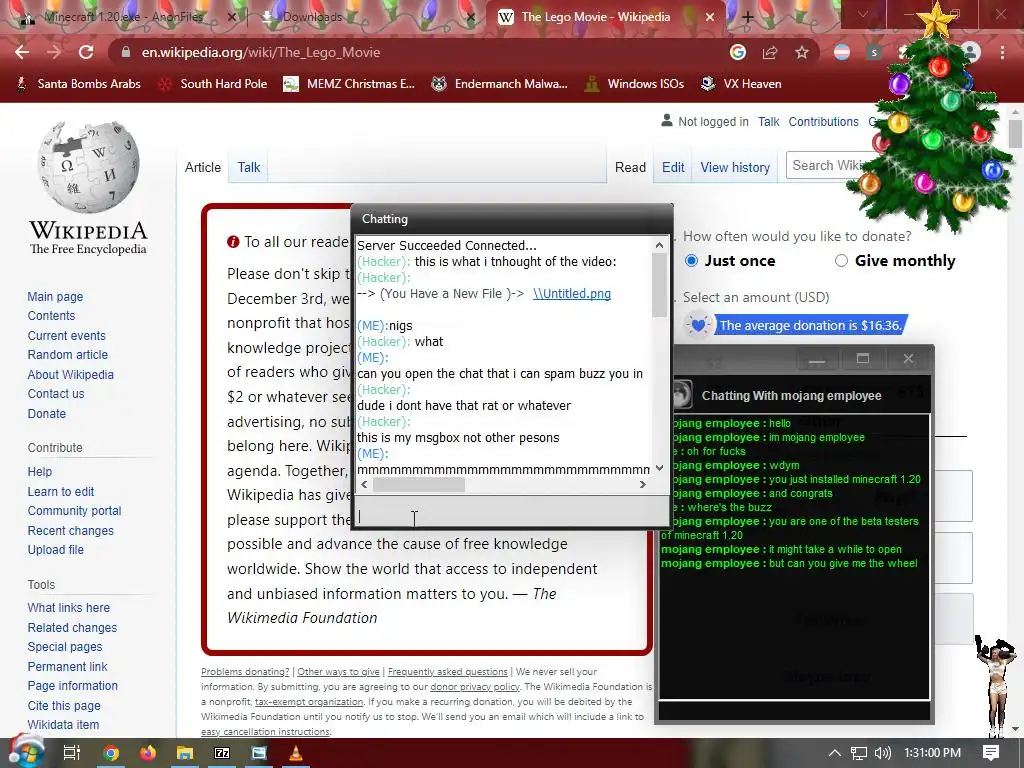The height and width of the screenshot is (768, 1024).
Task: Open the striped flag extension icon
Action: pyautogui.click(x=842, y=52)
